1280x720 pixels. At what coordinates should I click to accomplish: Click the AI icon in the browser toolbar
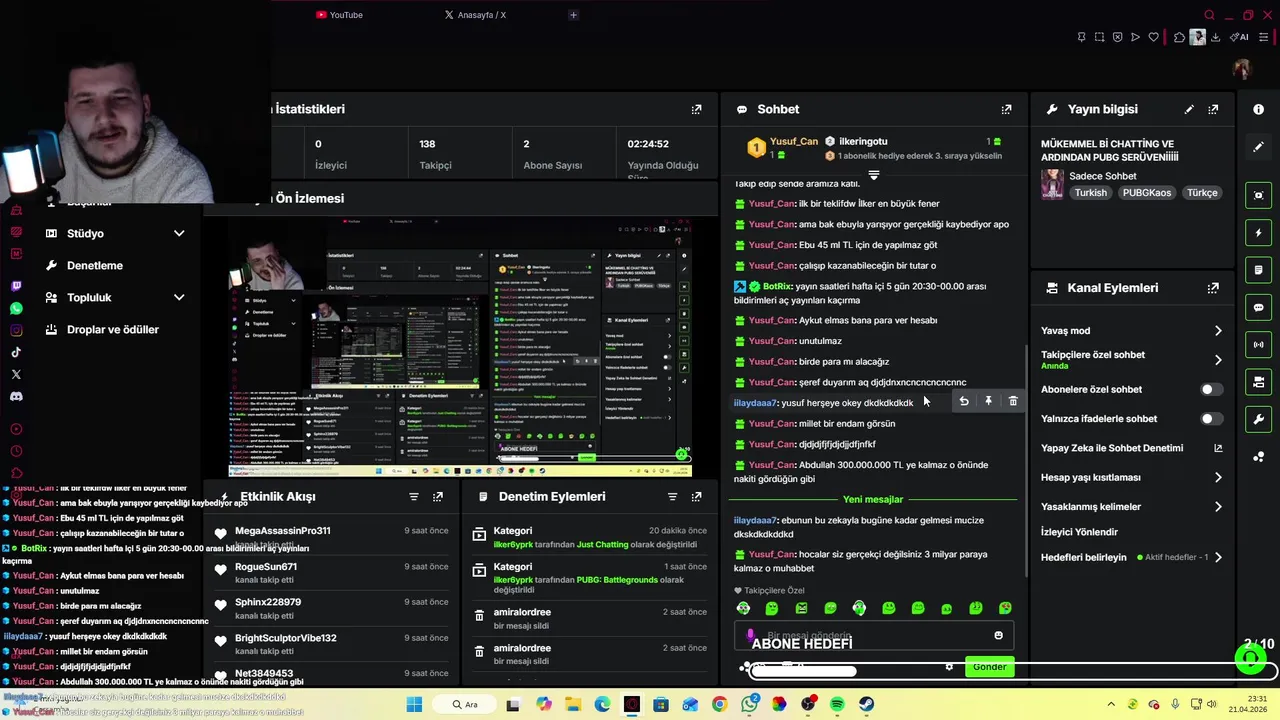(x=1241, y=37)
